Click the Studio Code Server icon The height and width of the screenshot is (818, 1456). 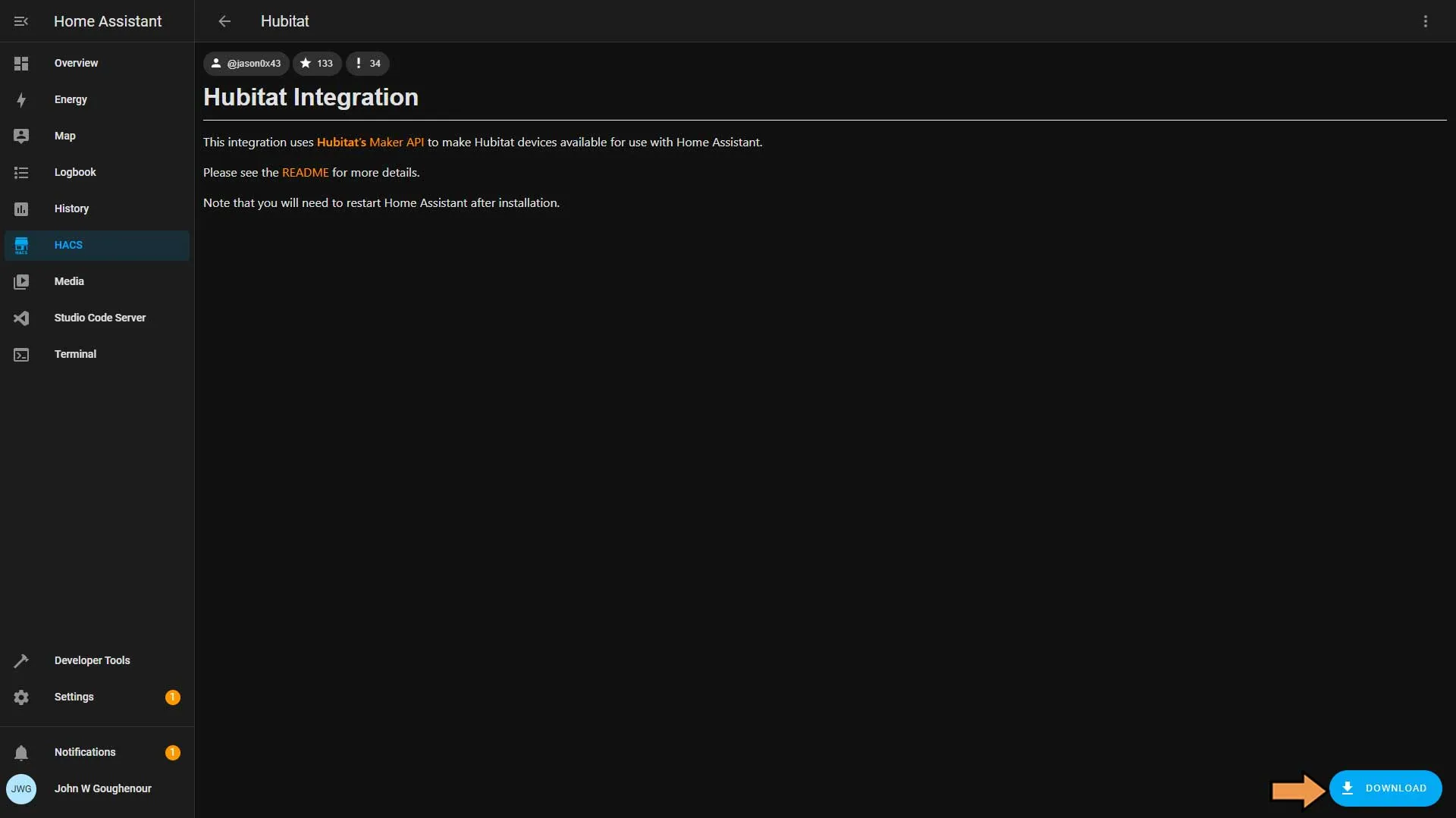pyautogui.click(x=21, y=318)
